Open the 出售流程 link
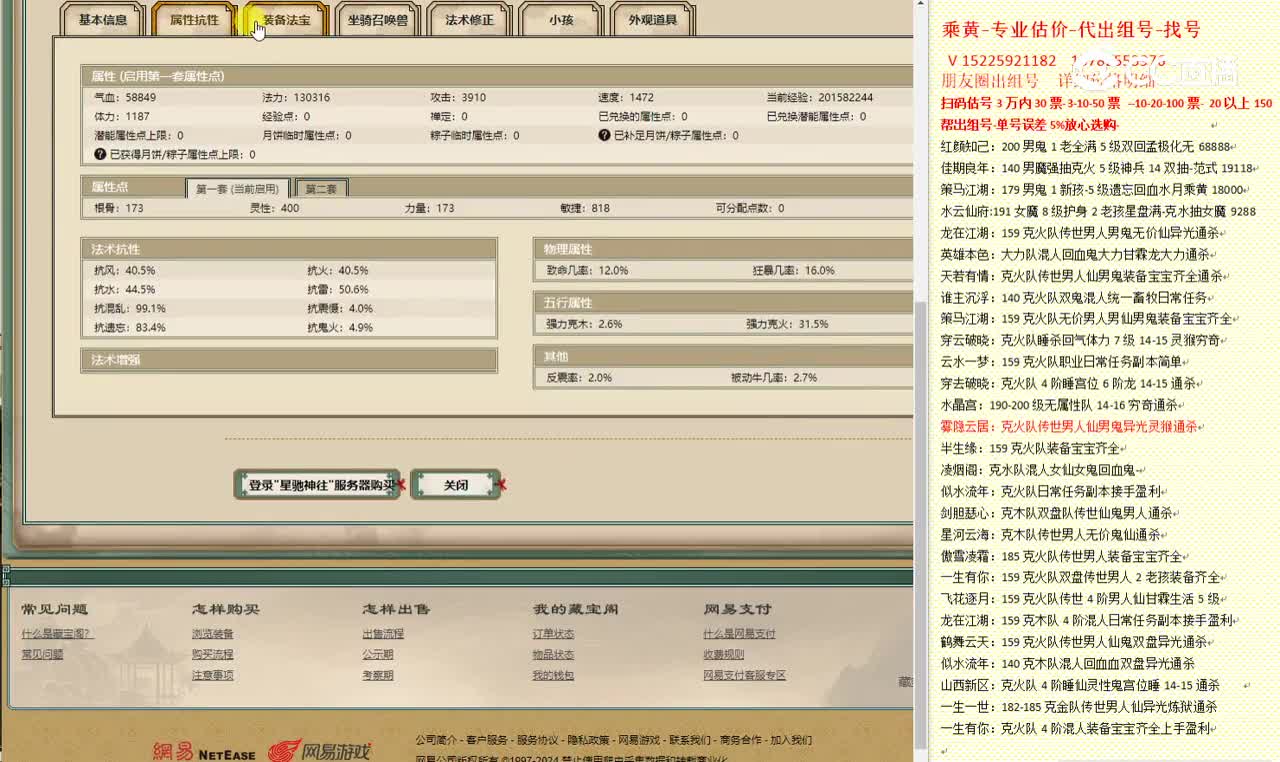 click(x=383, y=634)
